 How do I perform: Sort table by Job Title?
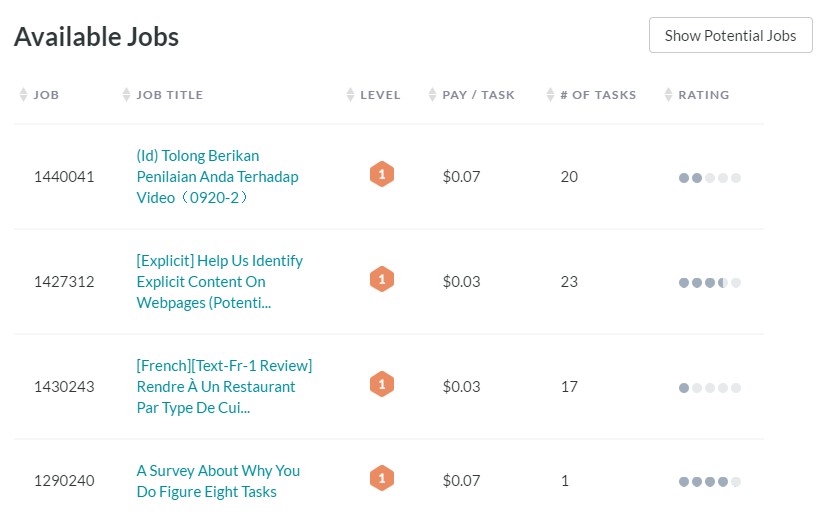126,95
